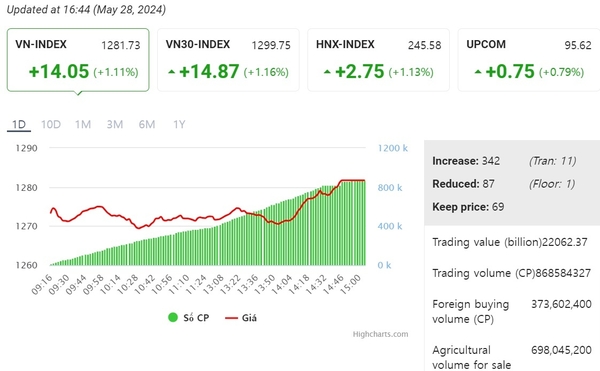This screenshot has width=600, height=371.
Task: Switch chart to 10D range
Action: pos(51,124)
